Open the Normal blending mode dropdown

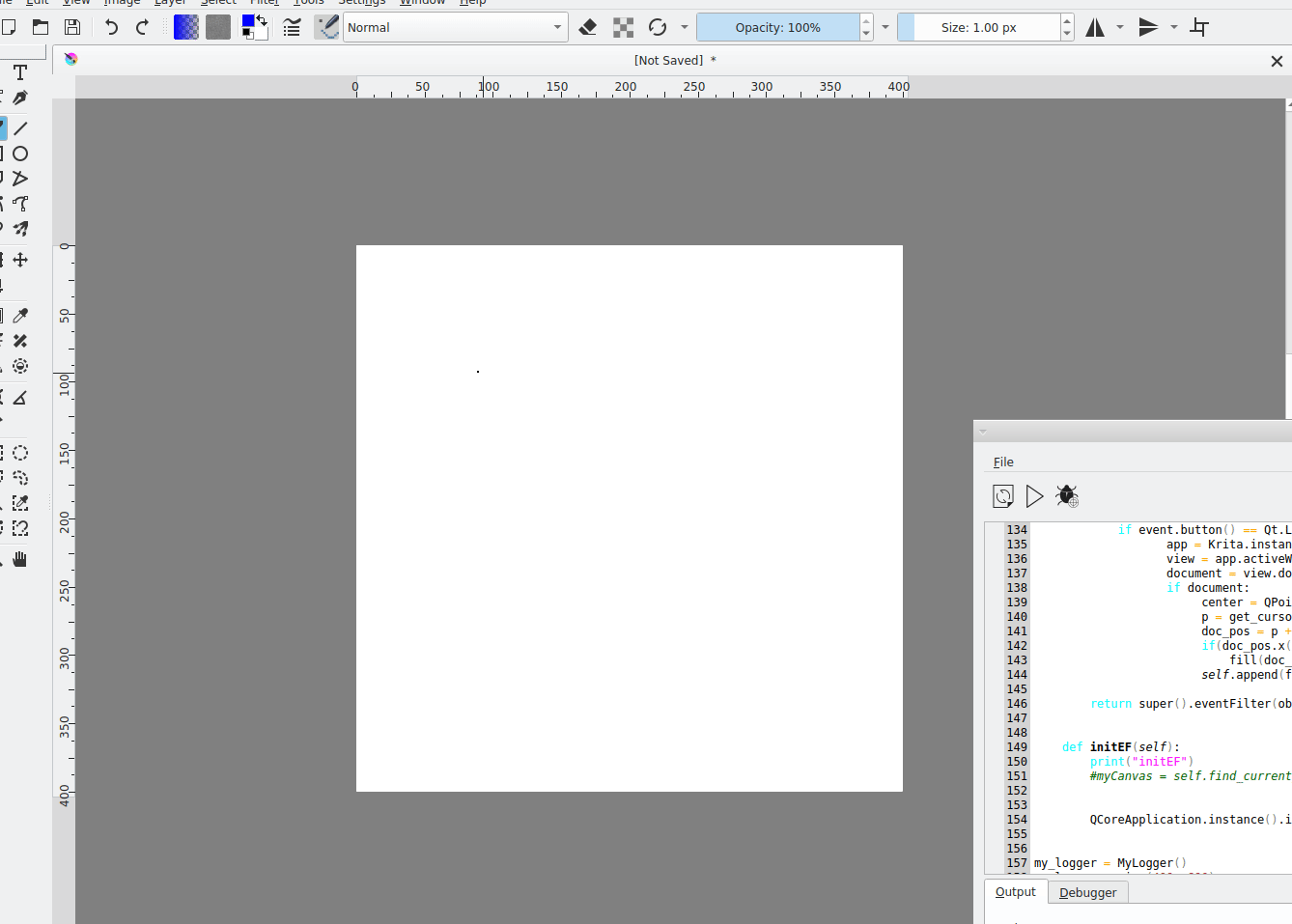pyautogui.click(x=455, y=28)
